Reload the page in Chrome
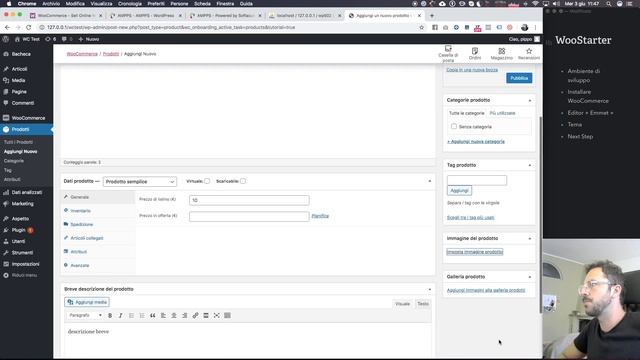 [x=29, y=27]
